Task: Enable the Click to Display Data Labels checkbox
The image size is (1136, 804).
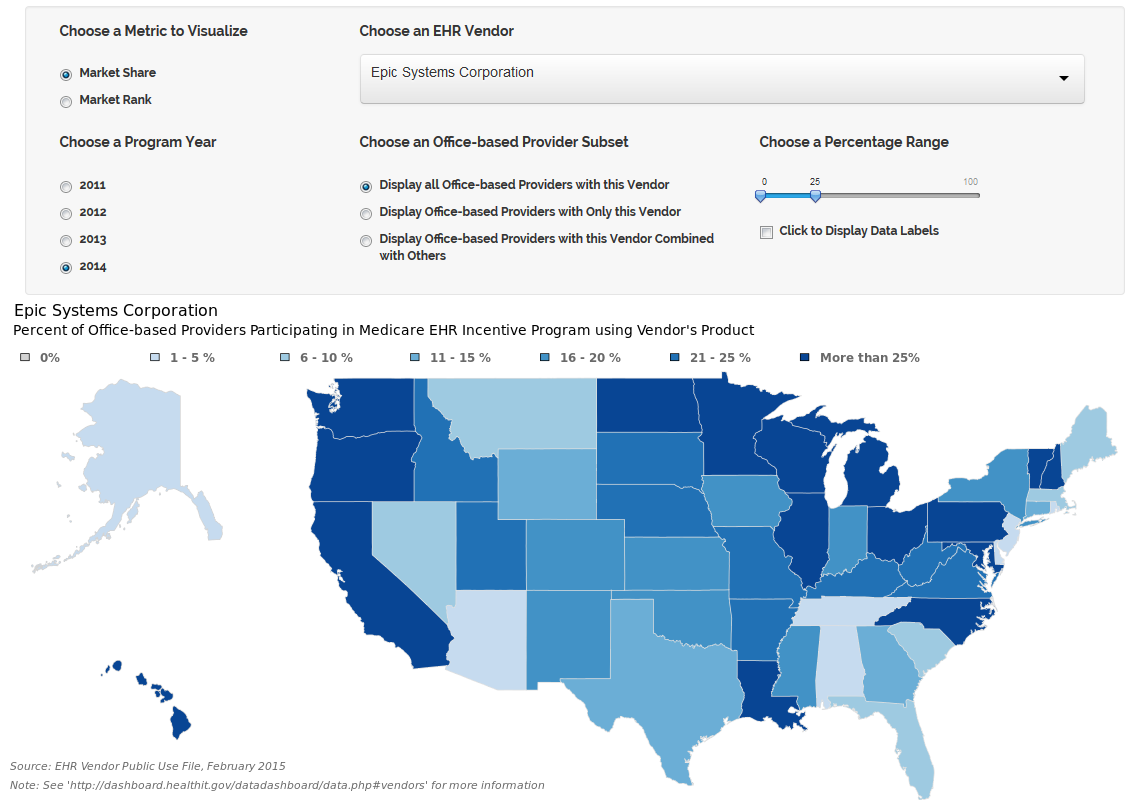Action: tap(766, 232)
